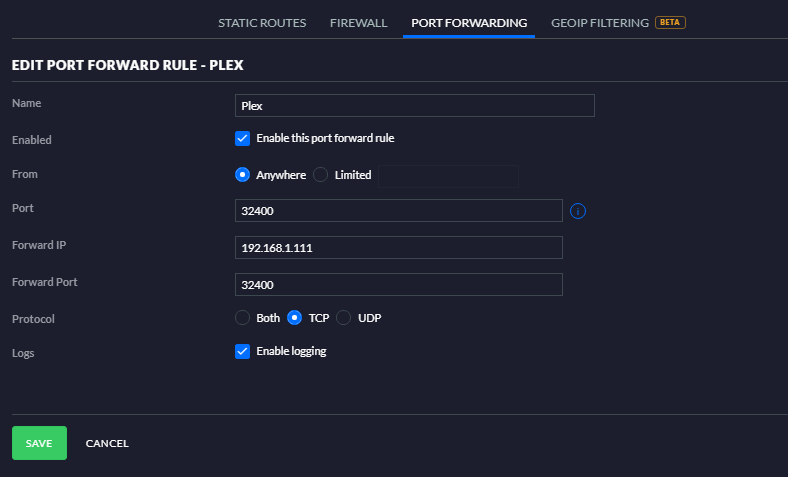The image size is (788, 477).
Task: Select the Anywhere radio button
Action: pyautogui.click(x=242, y=174)
